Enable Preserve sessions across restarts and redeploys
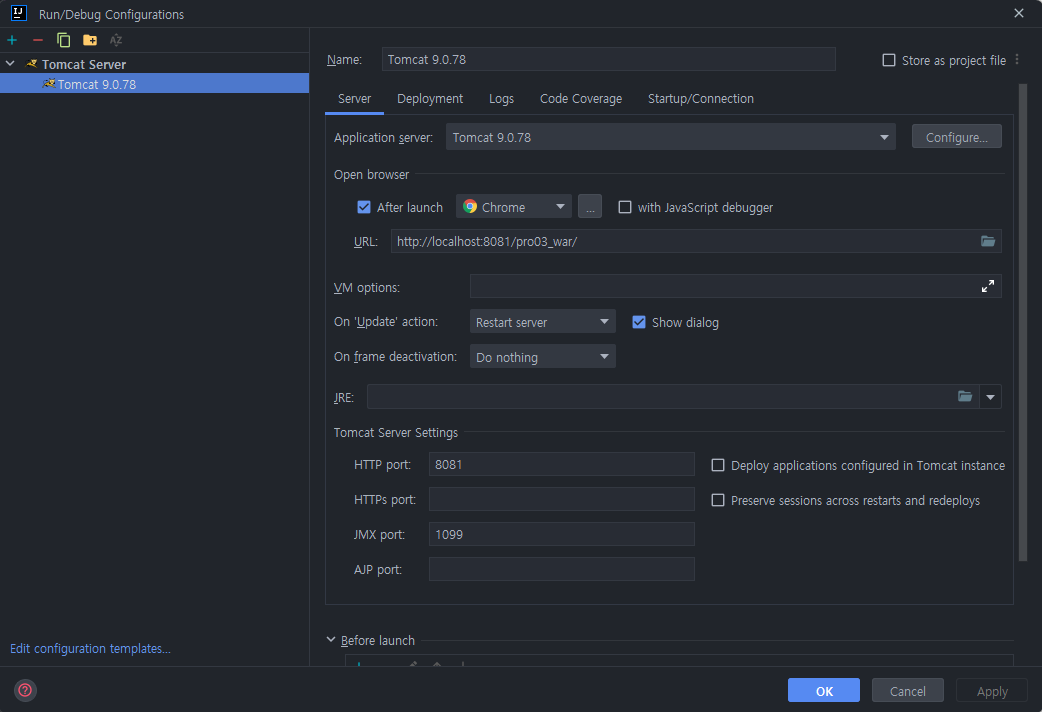Image resolution: width=1042 pixels, height=712 pixels. click(718, 500)
